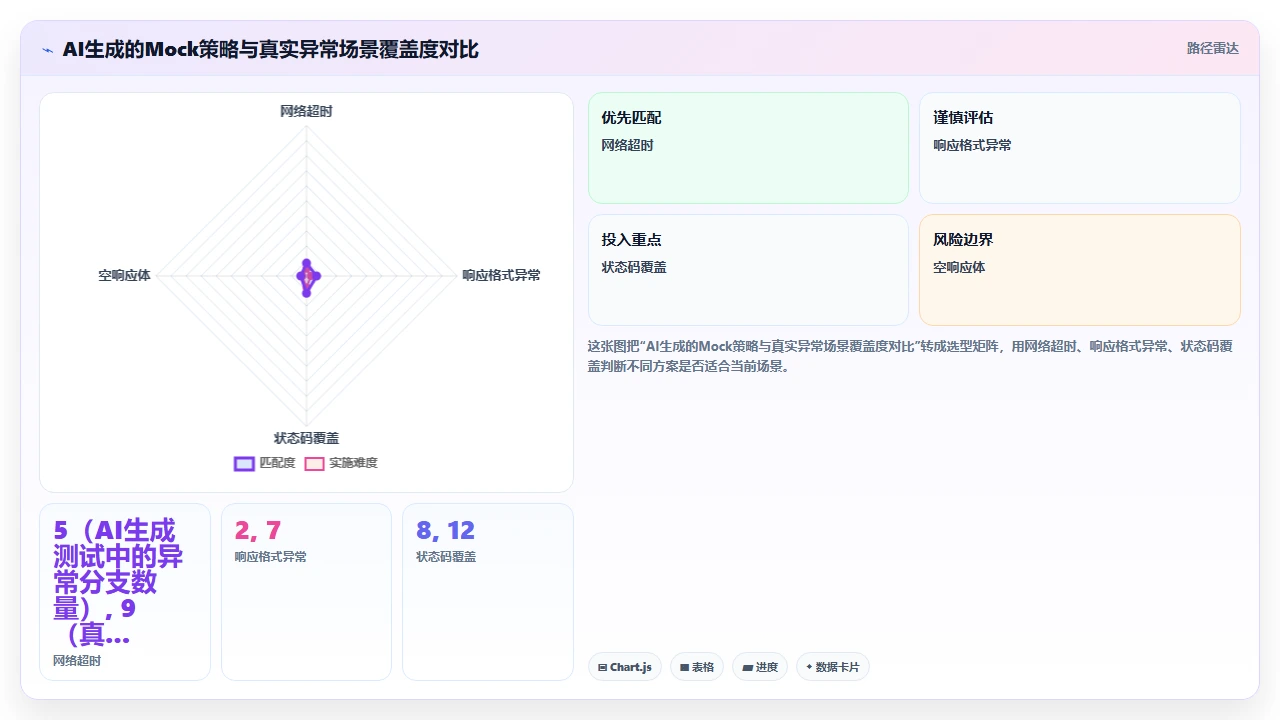Click the stat card labeled 网络超时
The height and width of the screenshot is (720, 1280).
point(125,592)
